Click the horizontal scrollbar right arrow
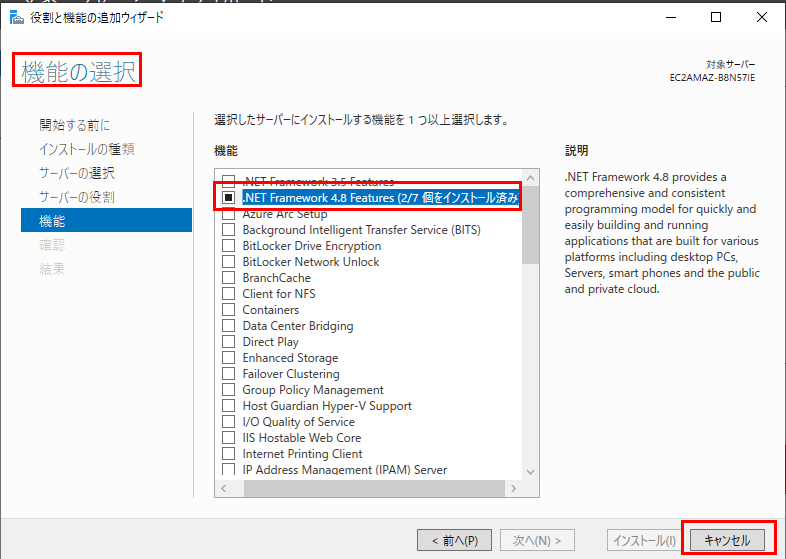 [515, 489]
